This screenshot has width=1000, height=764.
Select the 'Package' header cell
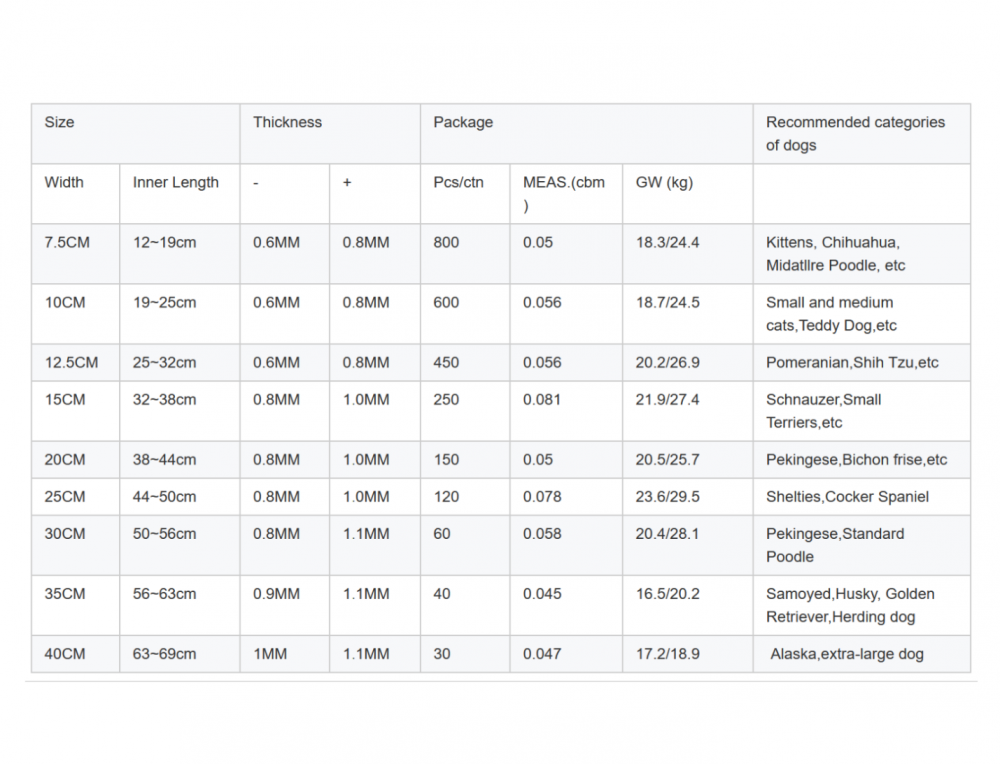(586, 134)
